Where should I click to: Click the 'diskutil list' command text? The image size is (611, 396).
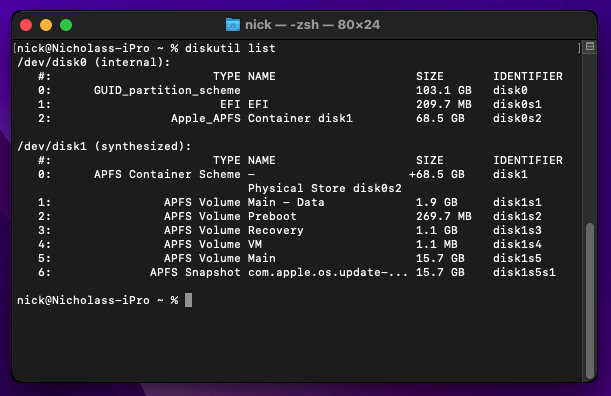coord(230,48)
